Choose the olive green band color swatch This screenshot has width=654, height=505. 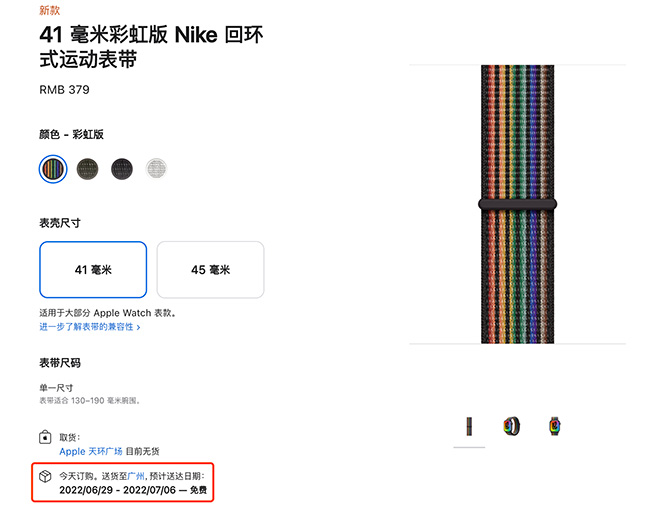pos(88,168)
